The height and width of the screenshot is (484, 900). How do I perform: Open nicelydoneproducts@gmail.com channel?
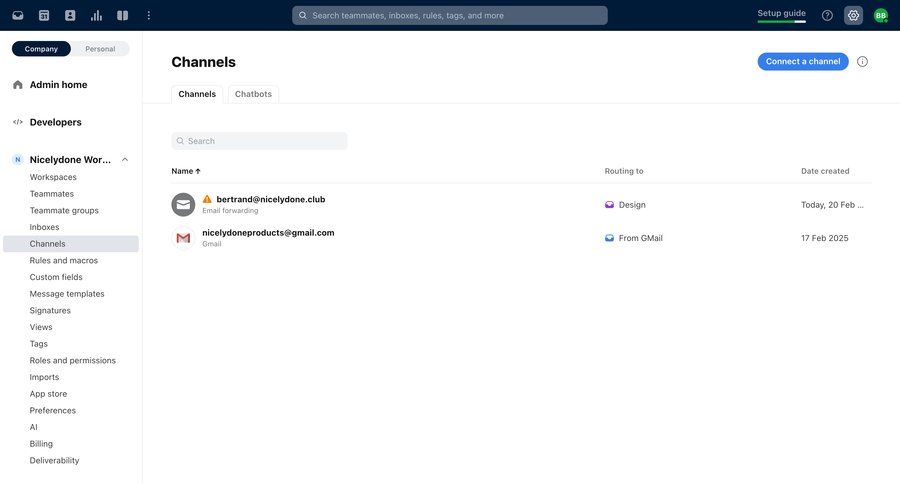tap(268, 233)
